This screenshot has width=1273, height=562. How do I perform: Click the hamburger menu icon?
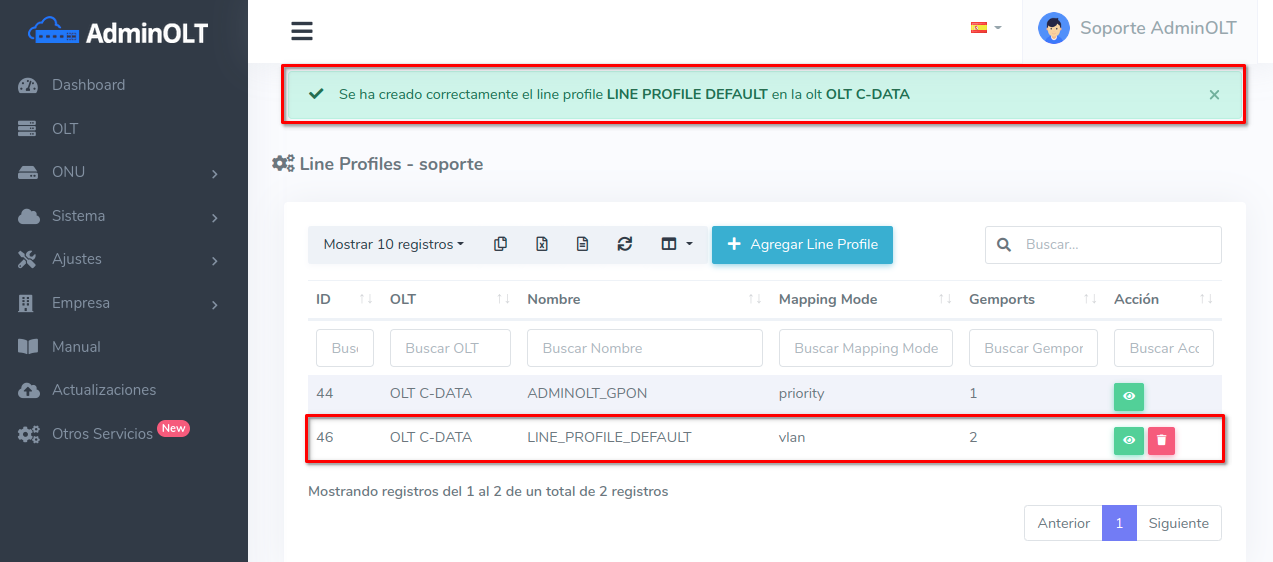[x=302, y=31]
